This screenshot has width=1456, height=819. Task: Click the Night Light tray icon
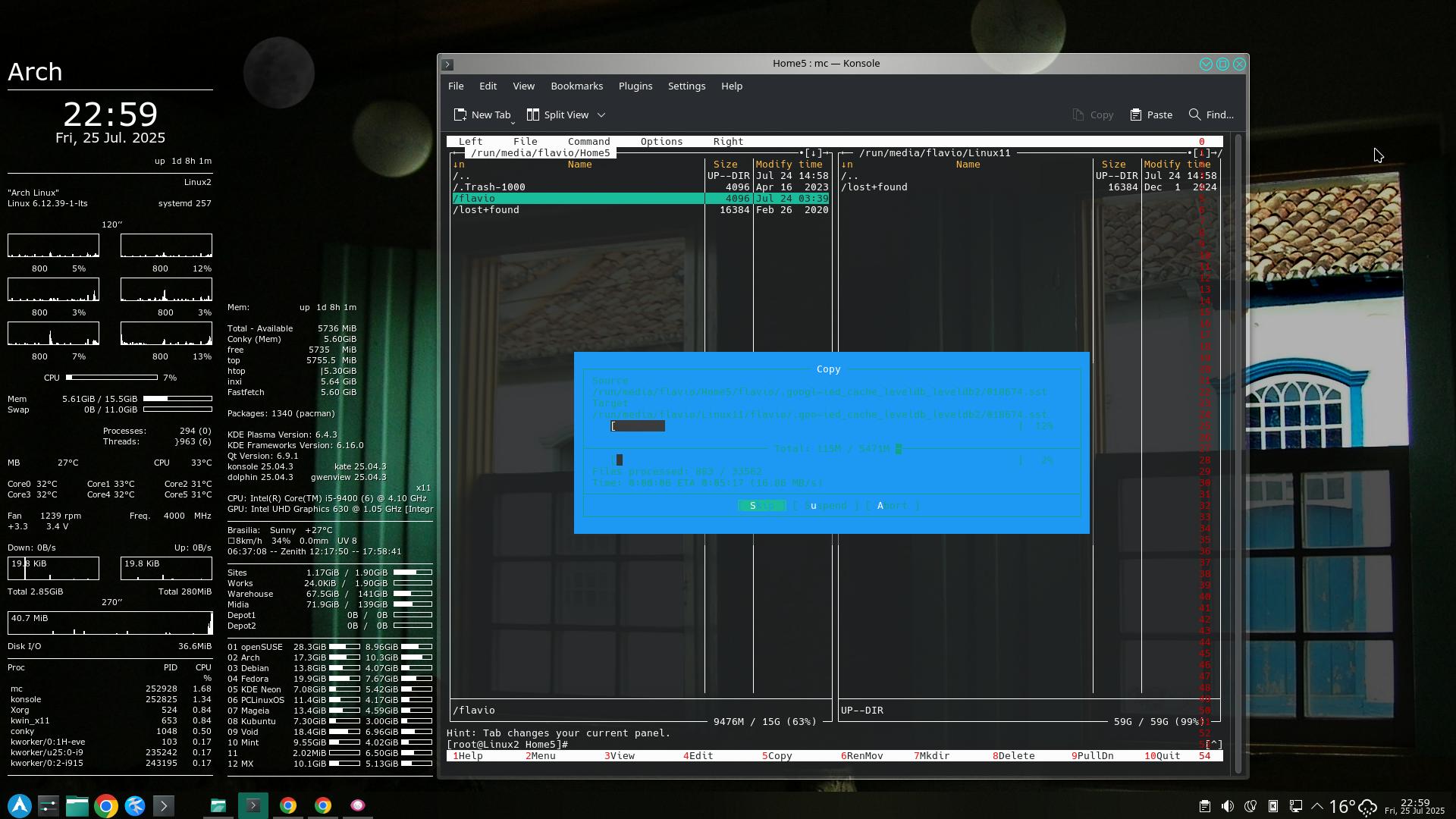click(x=1250, y=806)
